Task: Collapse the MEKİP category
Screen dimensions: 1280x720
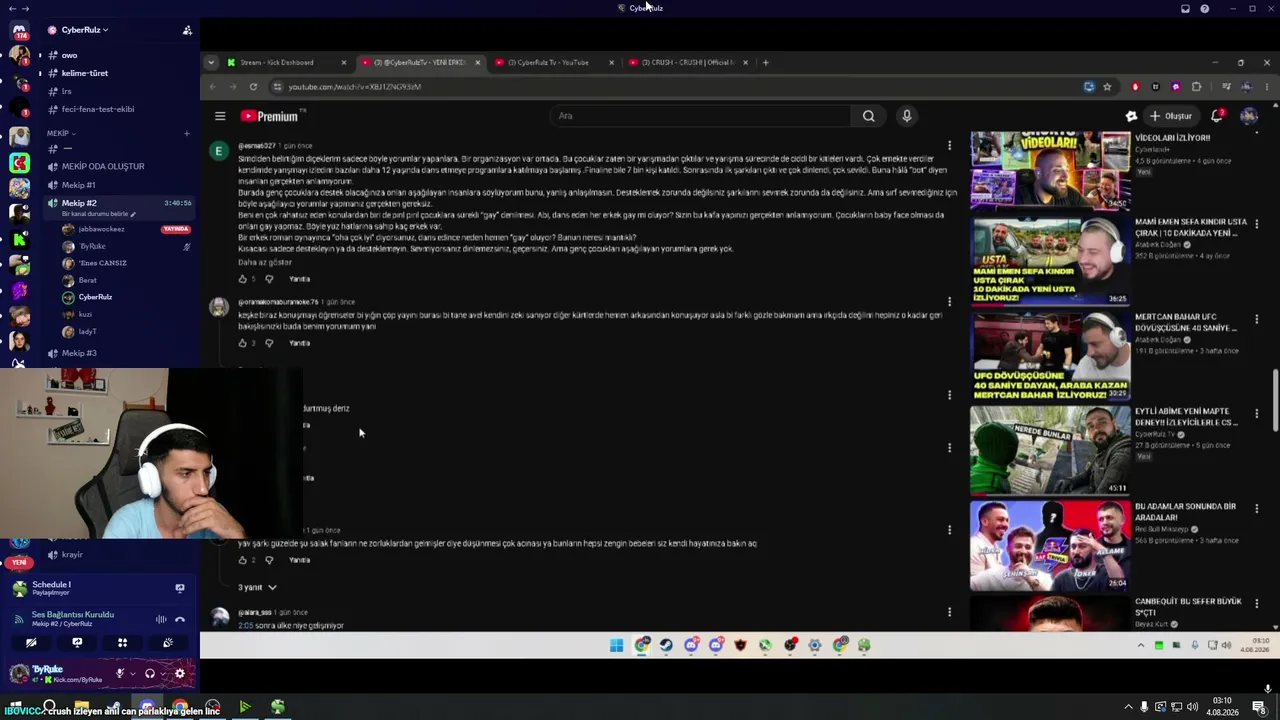Action: click(x=60, y=133)
